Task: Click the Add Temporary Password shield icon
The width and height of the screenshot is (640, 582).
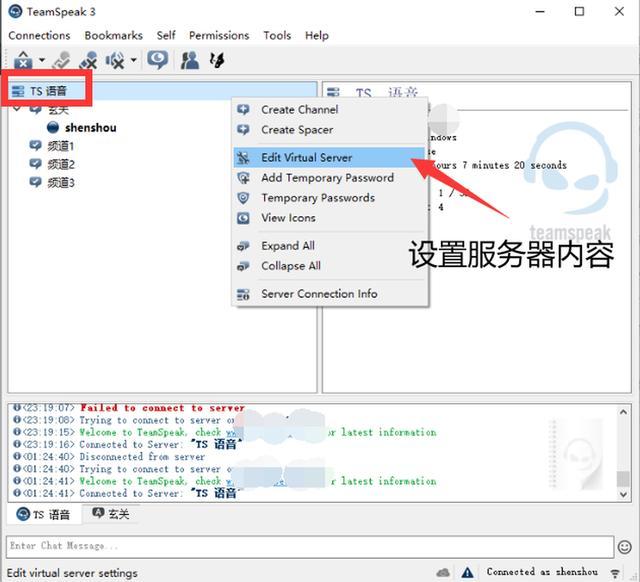Action: click(243, 178)
